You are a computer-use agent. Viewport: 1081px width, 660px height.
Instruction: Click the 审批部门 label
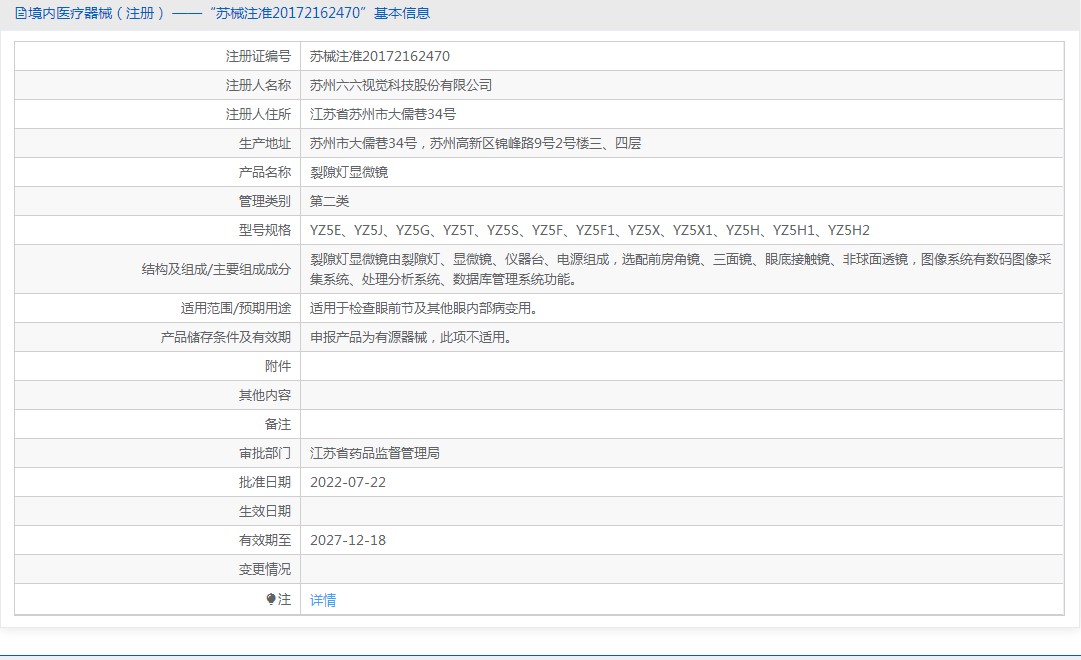[265, 453]
